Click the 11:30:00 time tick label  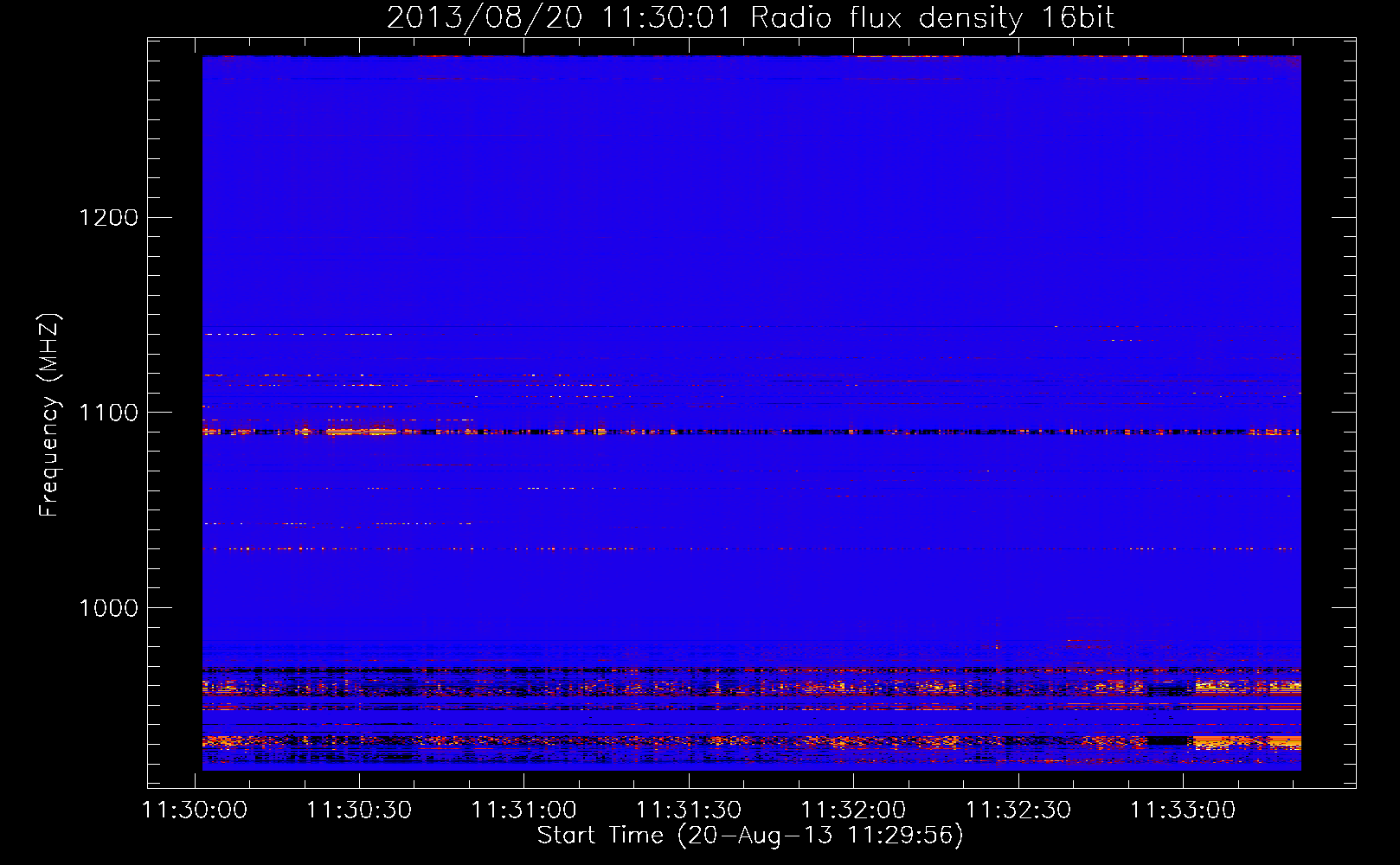195,811
